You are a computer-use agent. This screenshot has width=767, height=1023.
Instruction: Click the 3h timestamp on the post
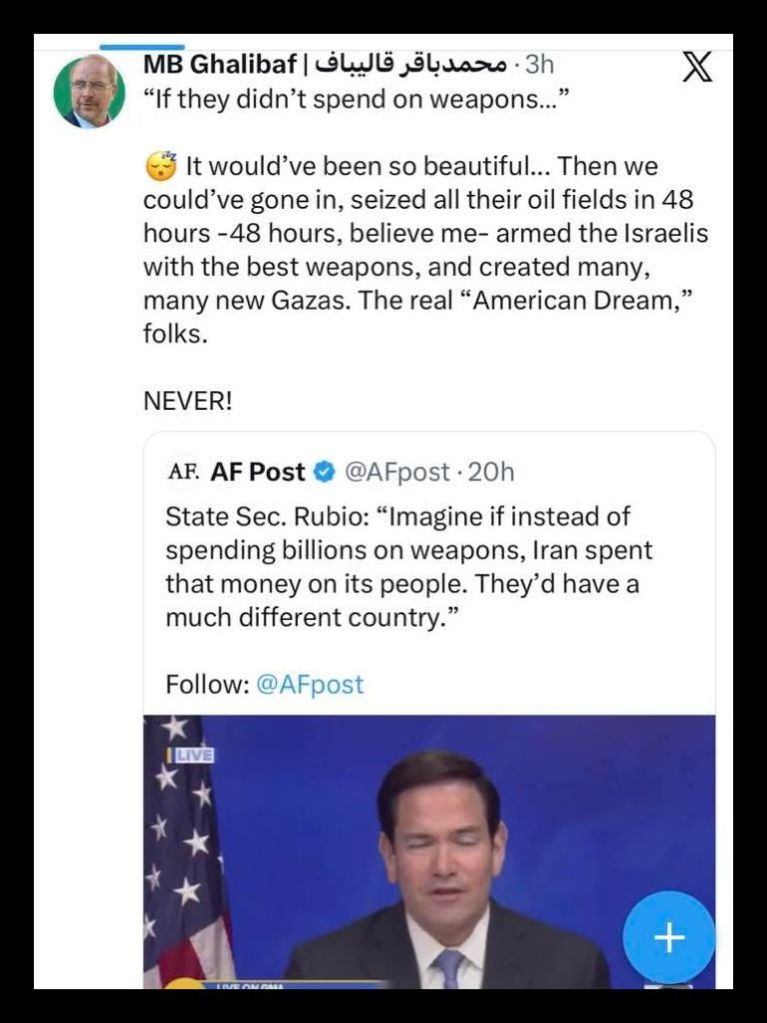[539, 65]
